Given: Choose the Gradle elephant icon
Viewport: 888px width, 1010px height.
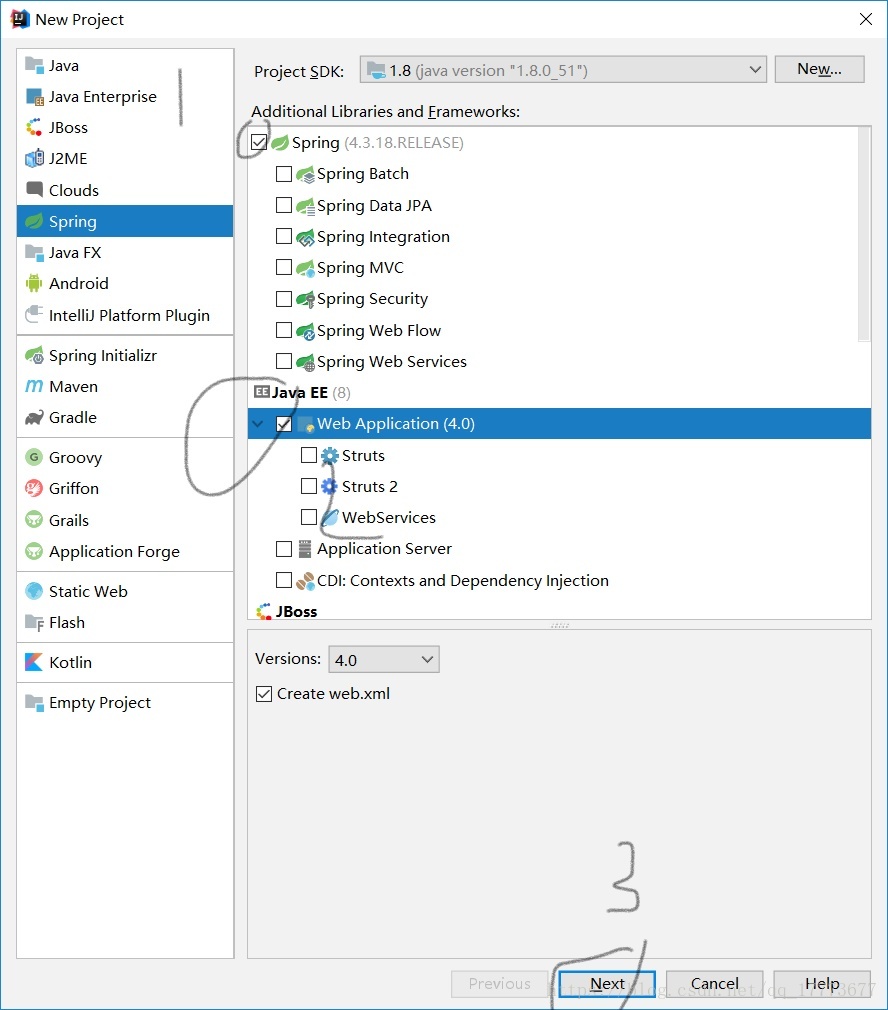Looking at the screenshot, I should pos(33,417).
